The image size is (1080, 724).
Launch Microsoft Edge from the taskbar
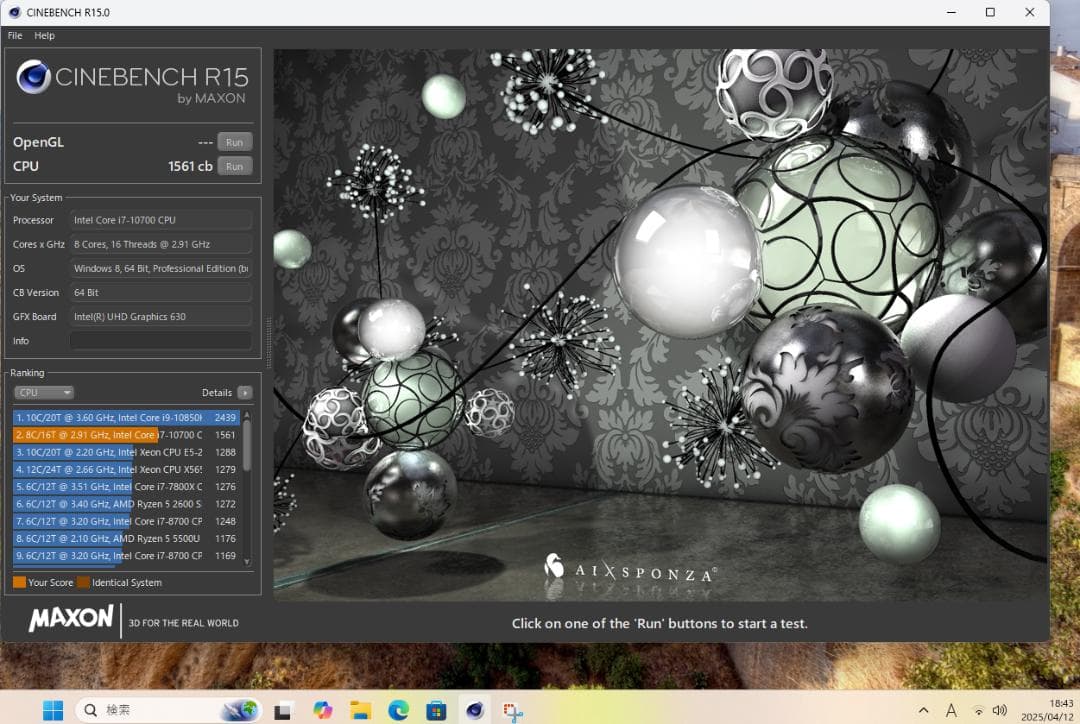398,710
